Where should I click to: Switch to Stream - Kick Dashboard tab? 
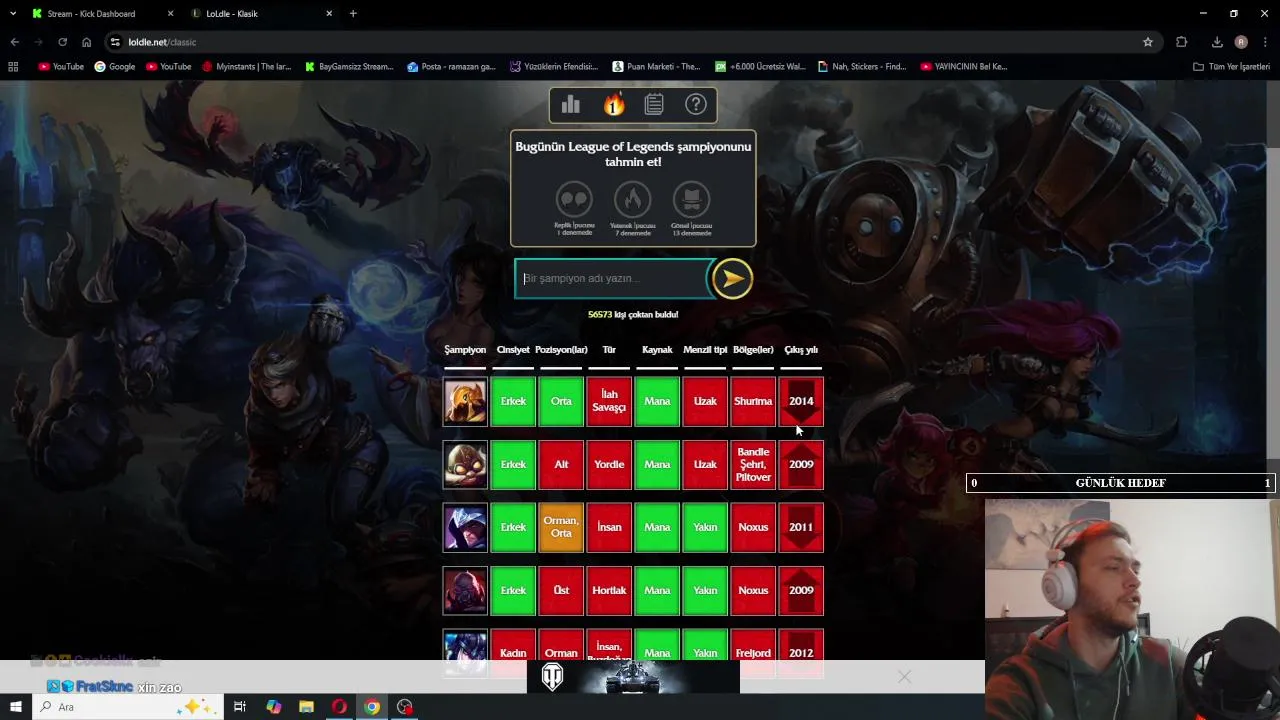(x=100, y=14)
